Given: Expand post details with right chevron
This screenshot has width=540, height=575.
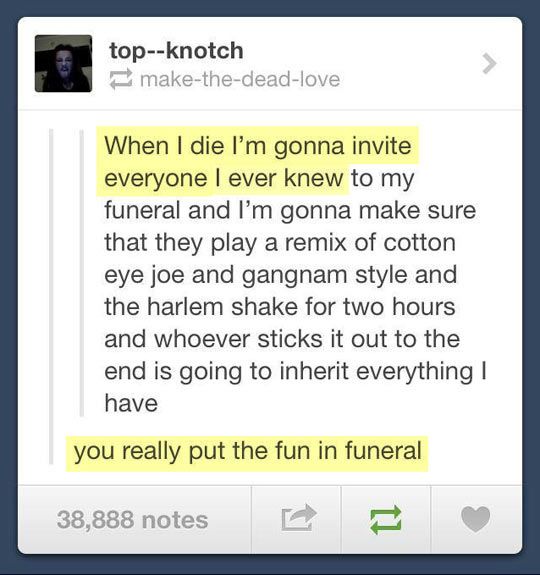Looking at the screenshot, I should 489,63.
